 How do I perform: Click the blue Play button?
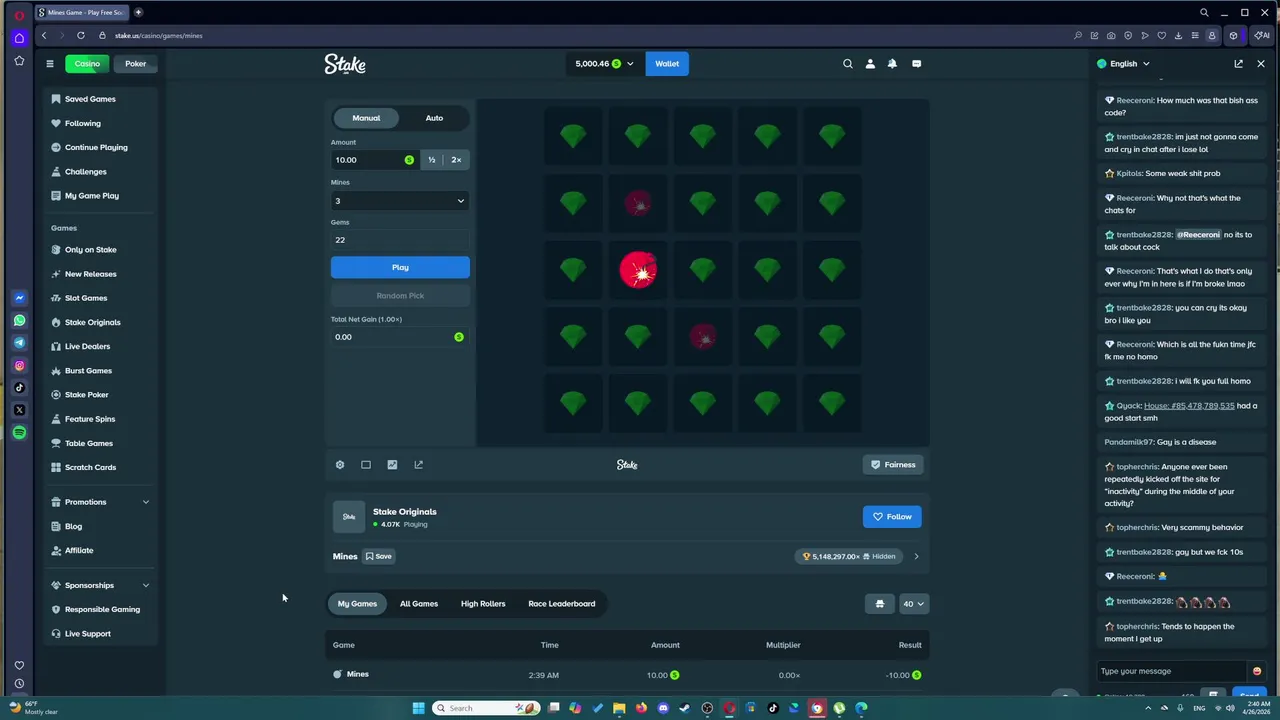click(x=400, y=267)
